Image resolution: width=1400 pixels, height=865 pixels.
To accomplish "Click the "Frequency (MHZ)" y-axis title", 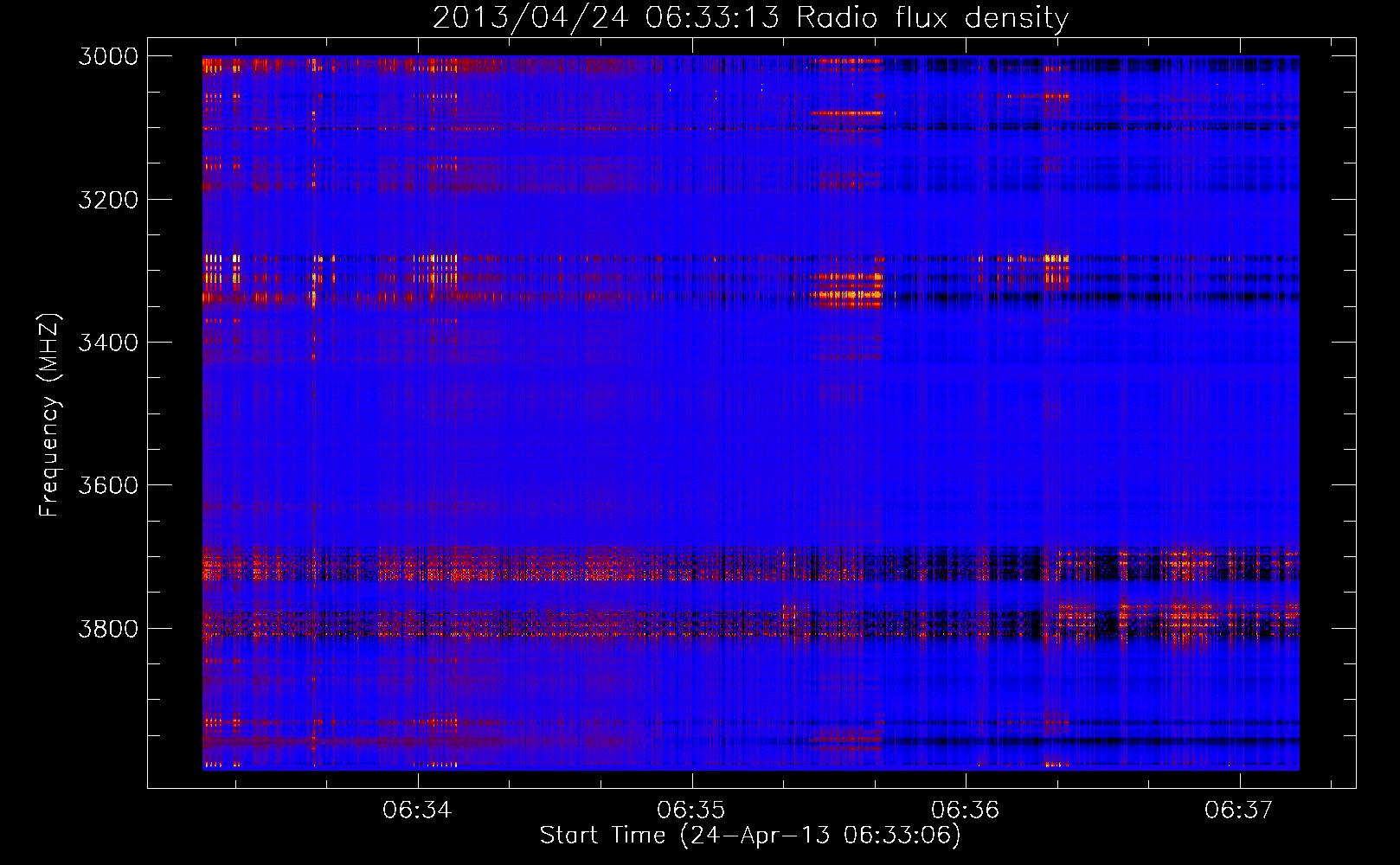I will pos(50,414).
